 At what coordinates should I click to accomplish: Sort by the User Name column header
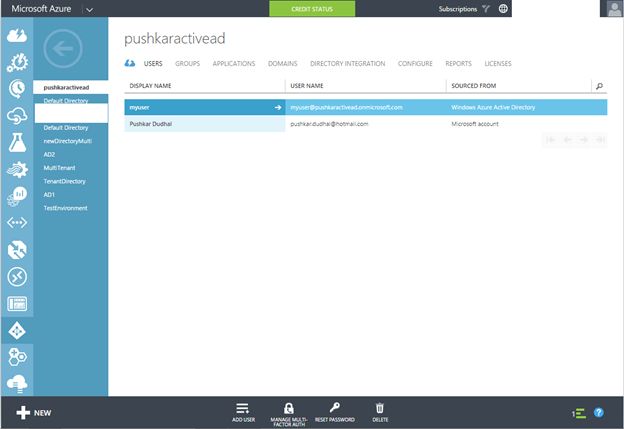[x=307, y=86]
